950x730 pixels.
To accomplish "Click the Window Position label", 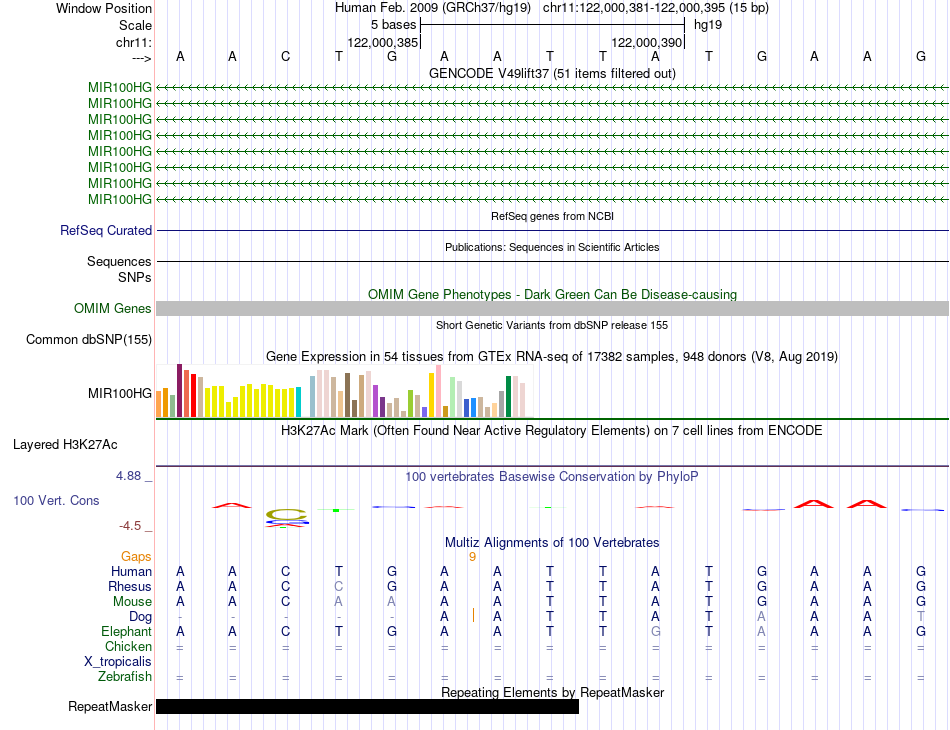I will 104,8.
